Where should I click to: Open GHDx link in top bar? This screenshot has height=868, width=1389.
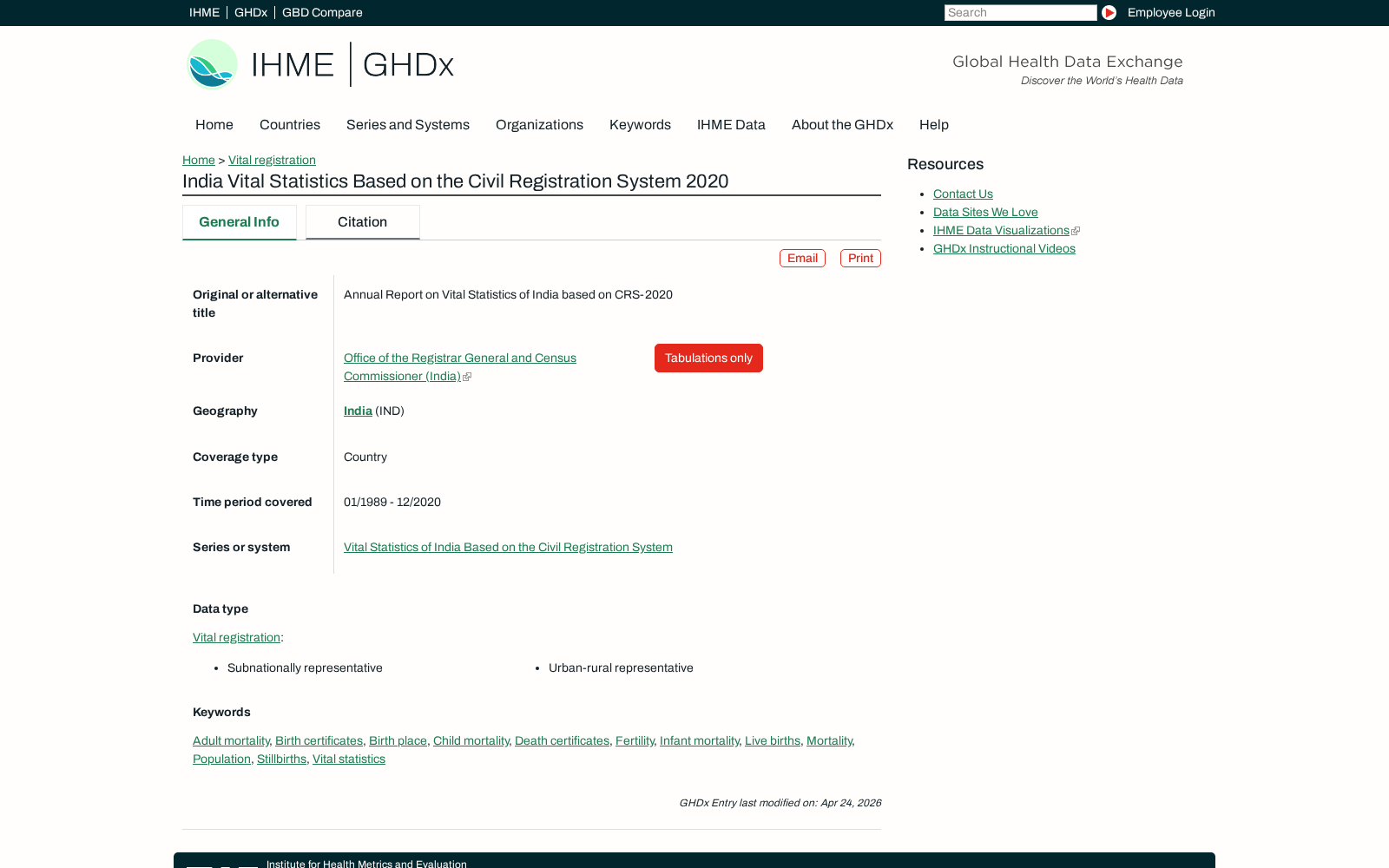point(251,12)
